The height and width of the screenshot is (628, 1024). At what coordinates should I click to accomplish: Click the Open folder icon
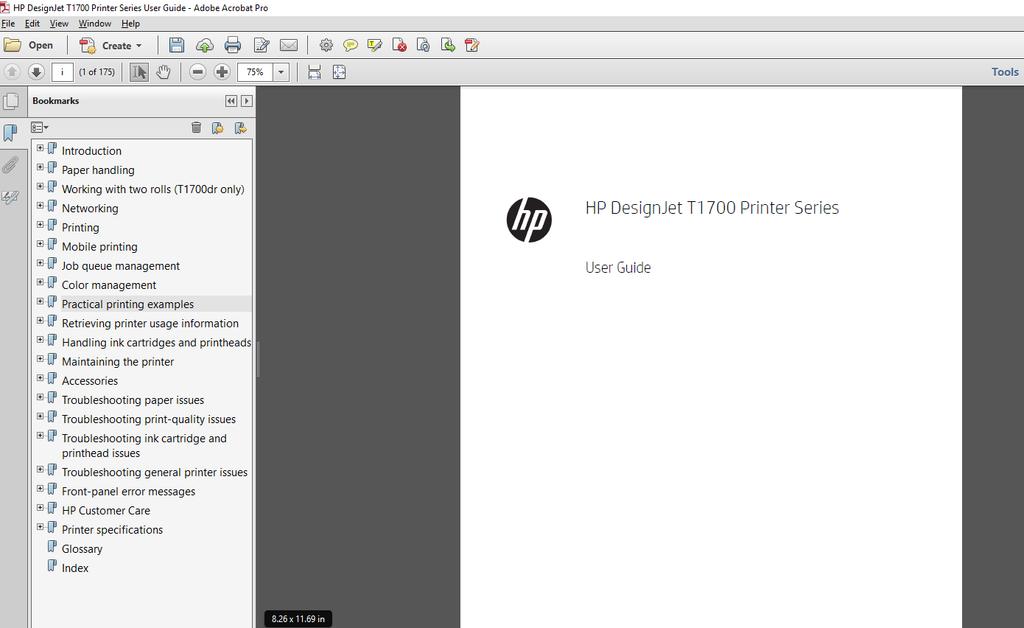pos(12,45)
